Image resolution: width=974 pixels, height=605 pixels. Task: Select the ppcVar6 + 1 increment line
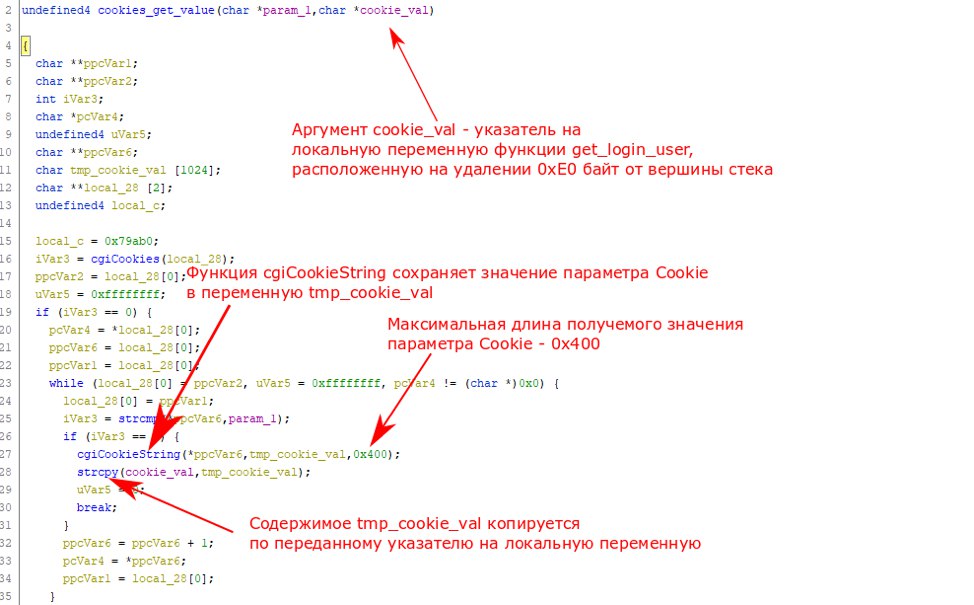tap(139, 543)
